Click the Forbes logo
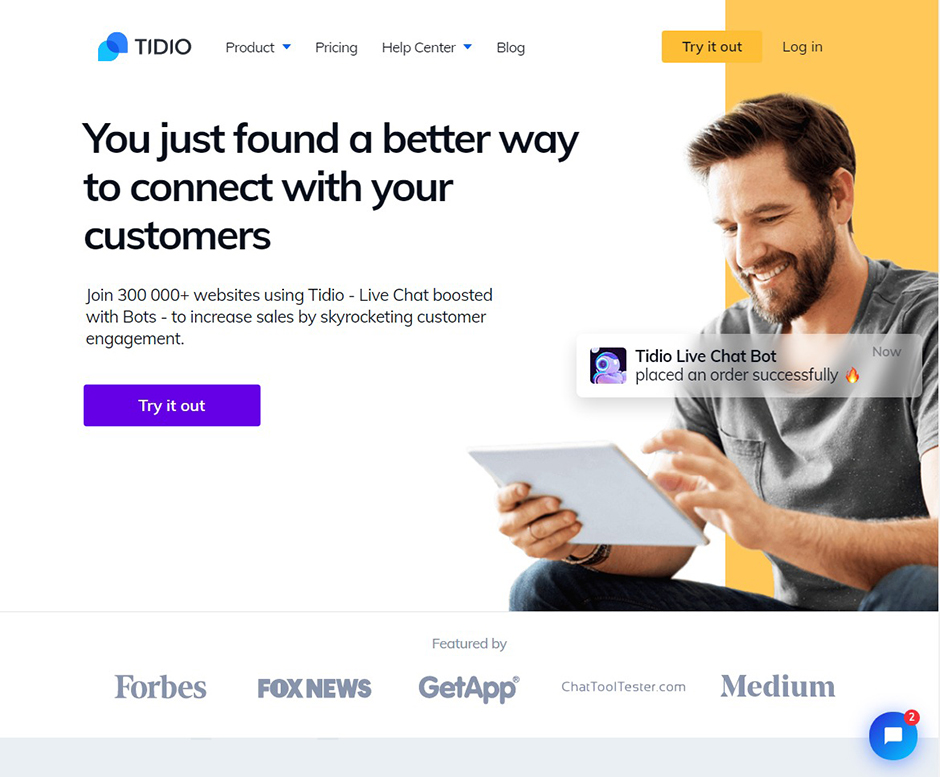The width and height of the screenshot is (940, 777). click(x=160, y=687)
